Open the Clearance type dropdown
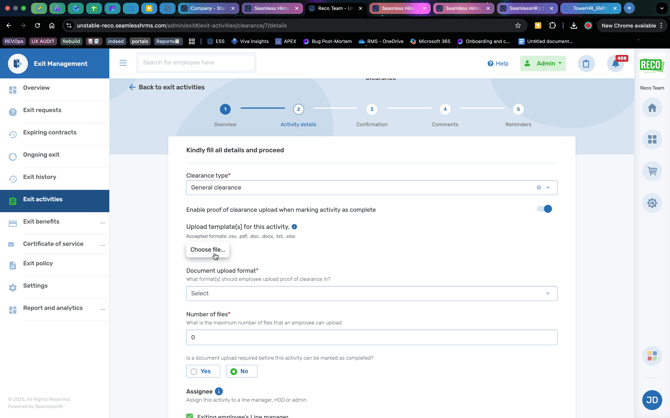 click(x=371, y=187)
